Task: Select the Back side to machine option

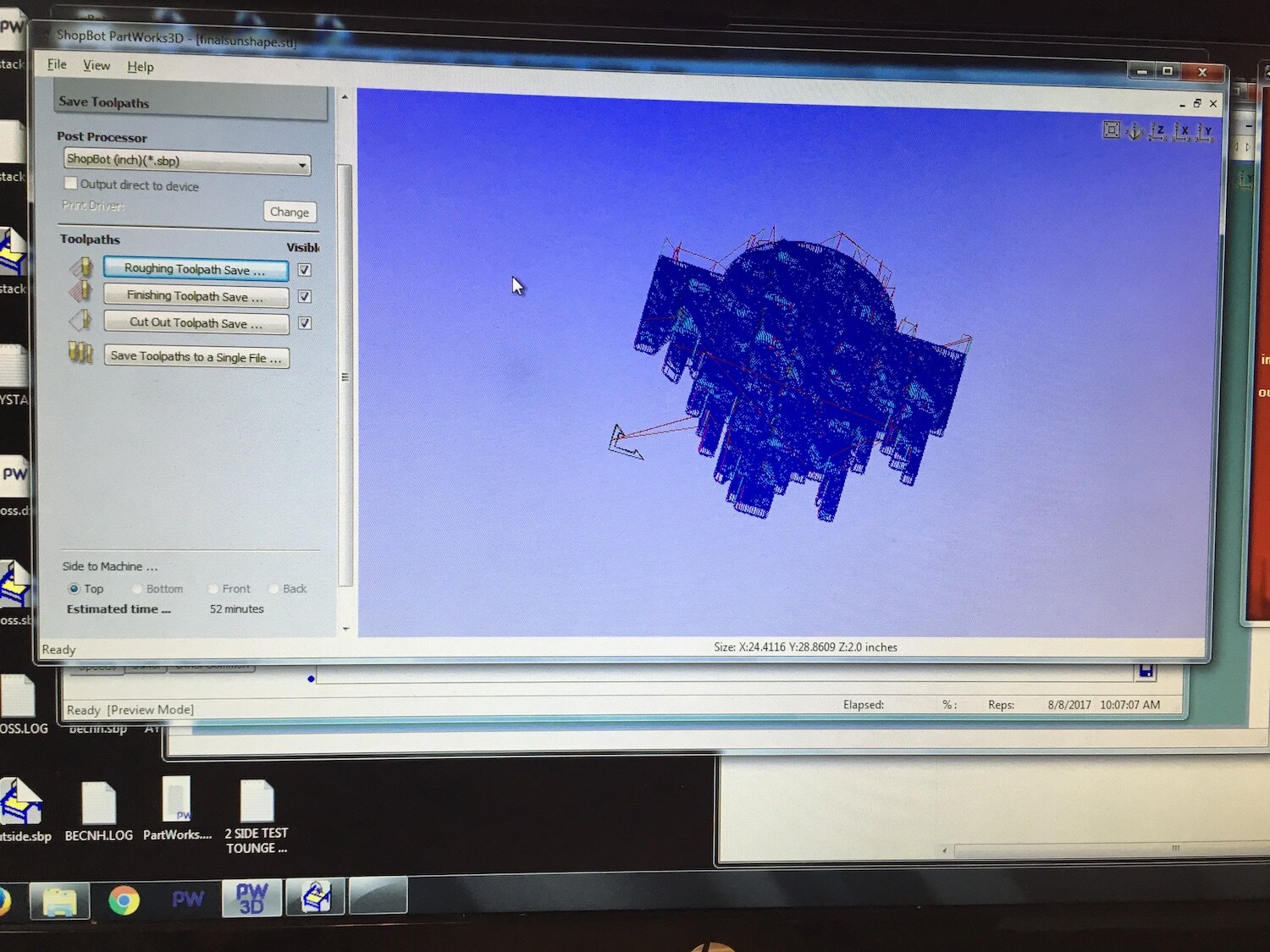Action: [x=273, y=588]
